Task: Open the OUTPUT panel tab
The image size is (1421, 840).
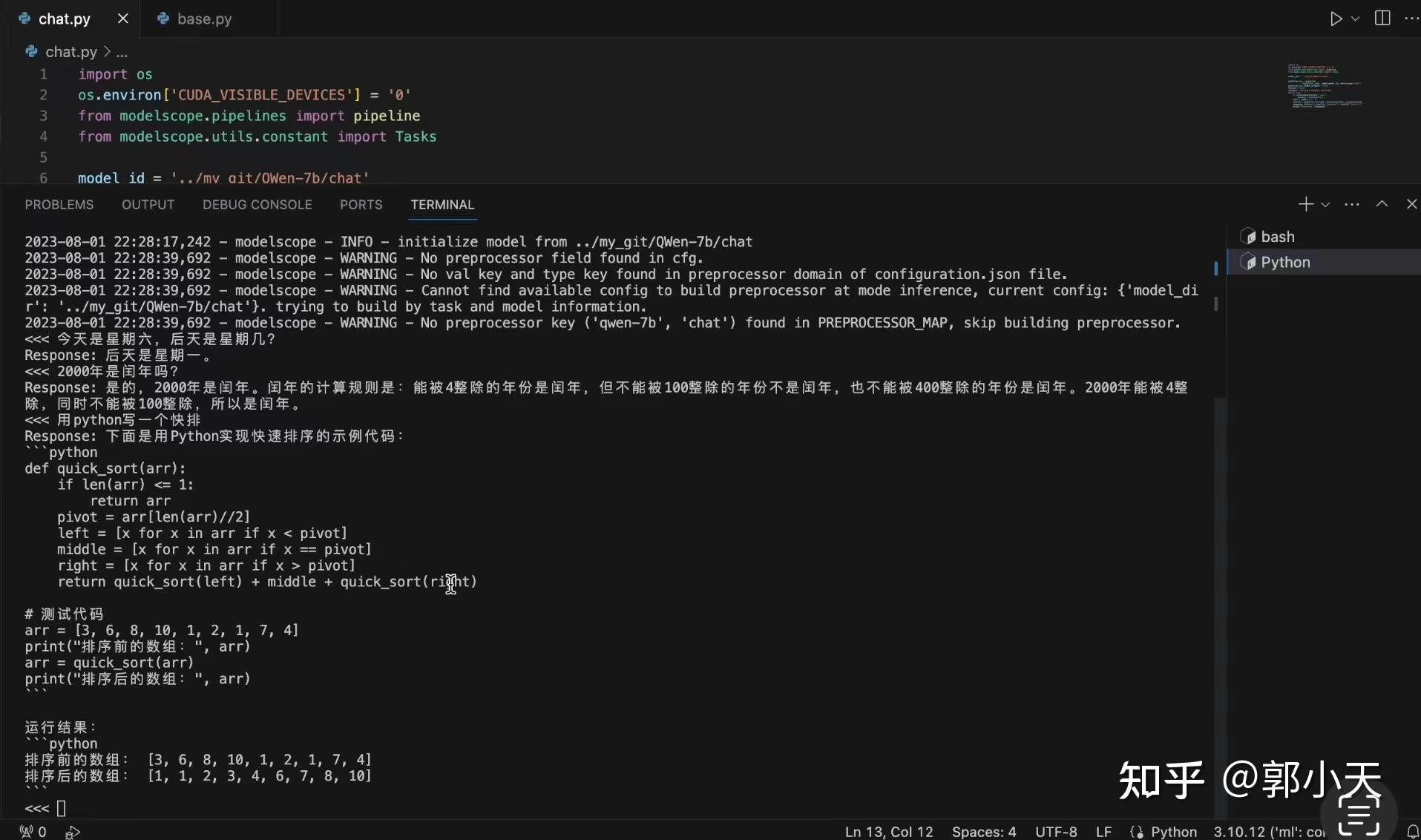Action: click(x=148, y=205)
